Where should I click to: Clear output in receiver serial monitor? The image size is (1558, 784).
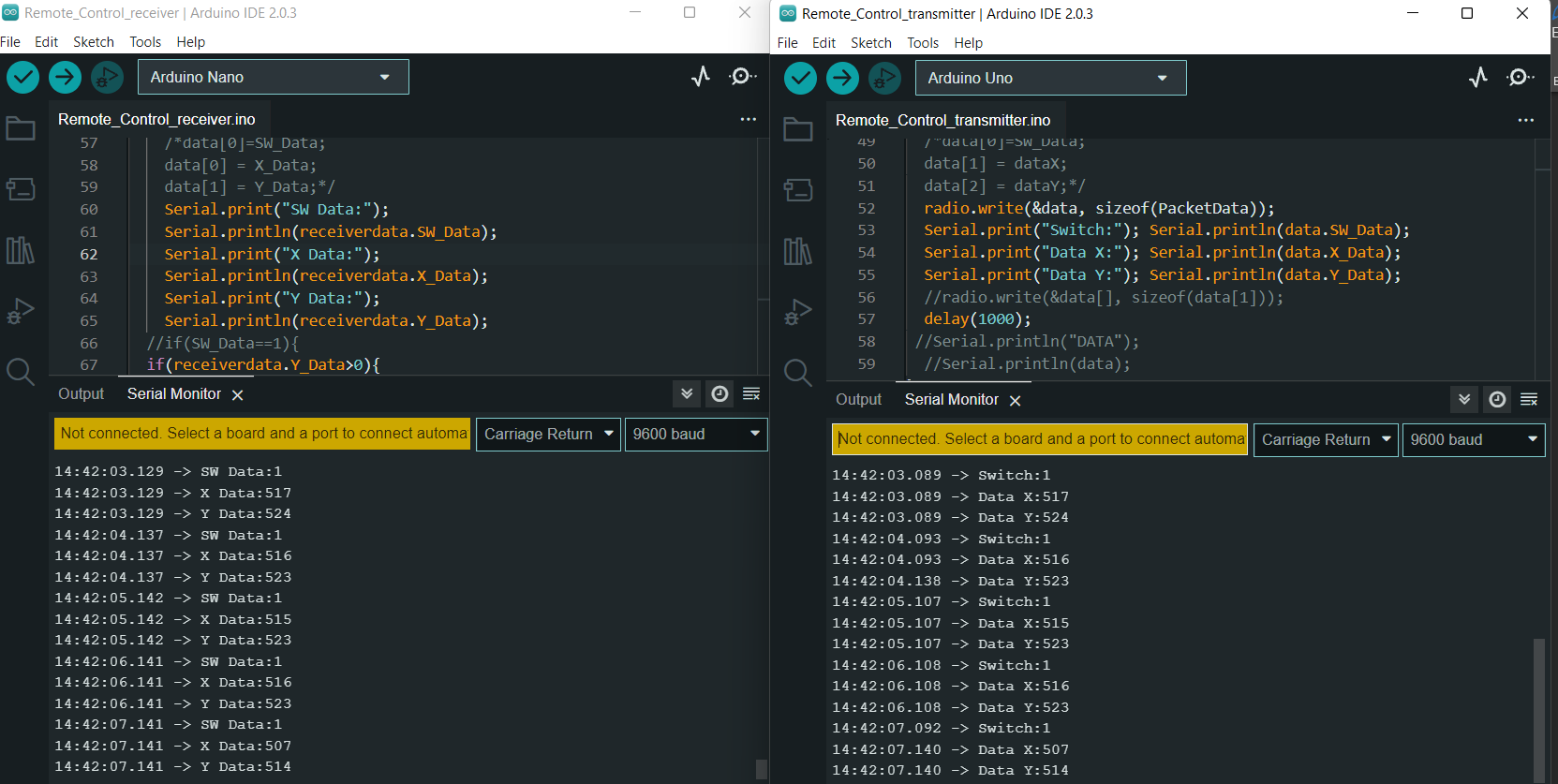[x=751, y=393]
